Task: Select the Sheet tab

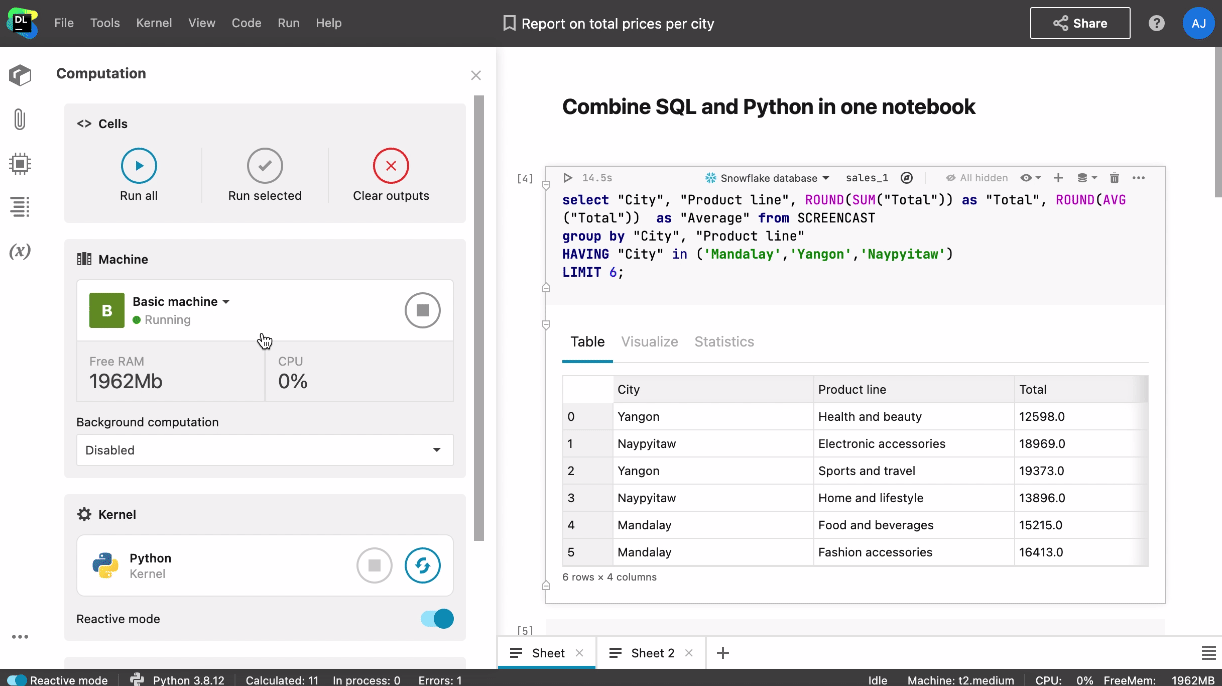Action: tap(548, 653)
